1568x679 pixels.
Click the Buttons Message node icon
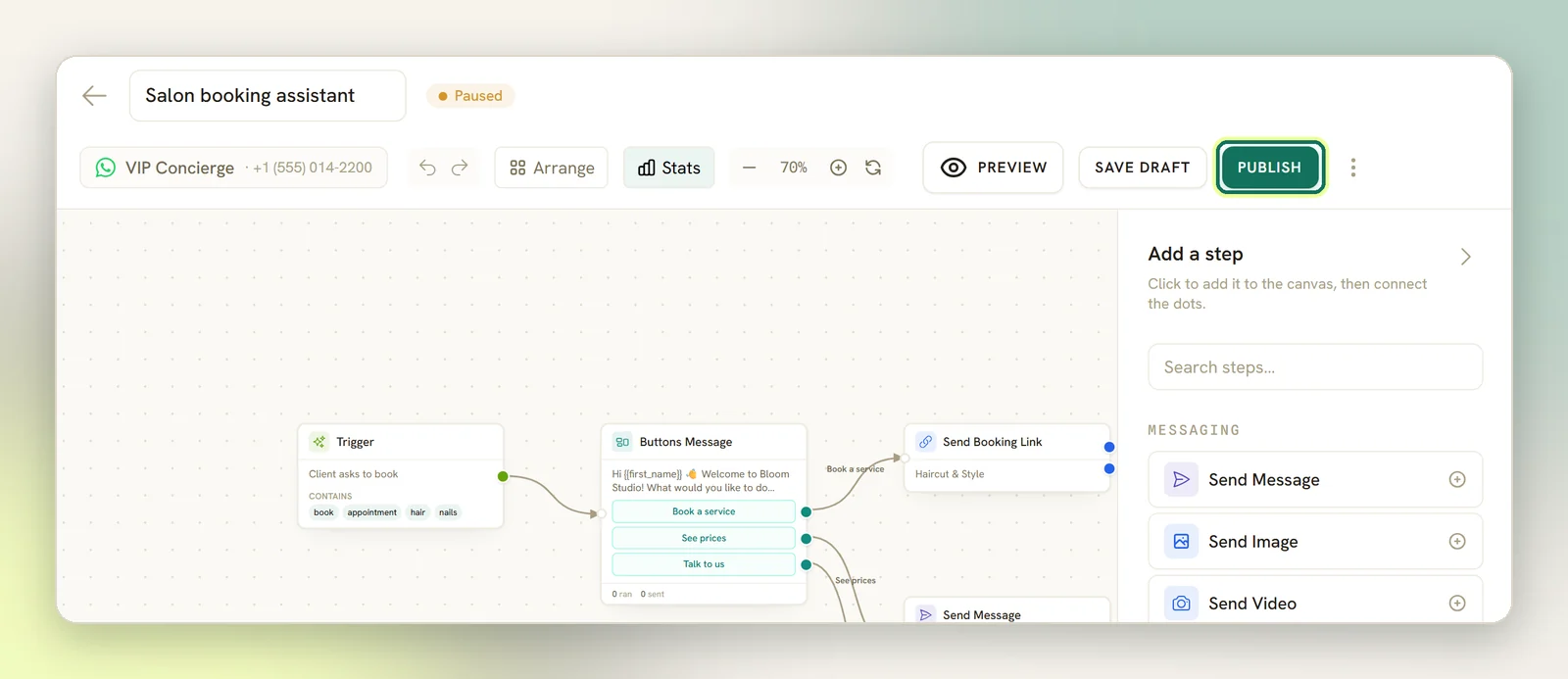[x=622, y=442]
